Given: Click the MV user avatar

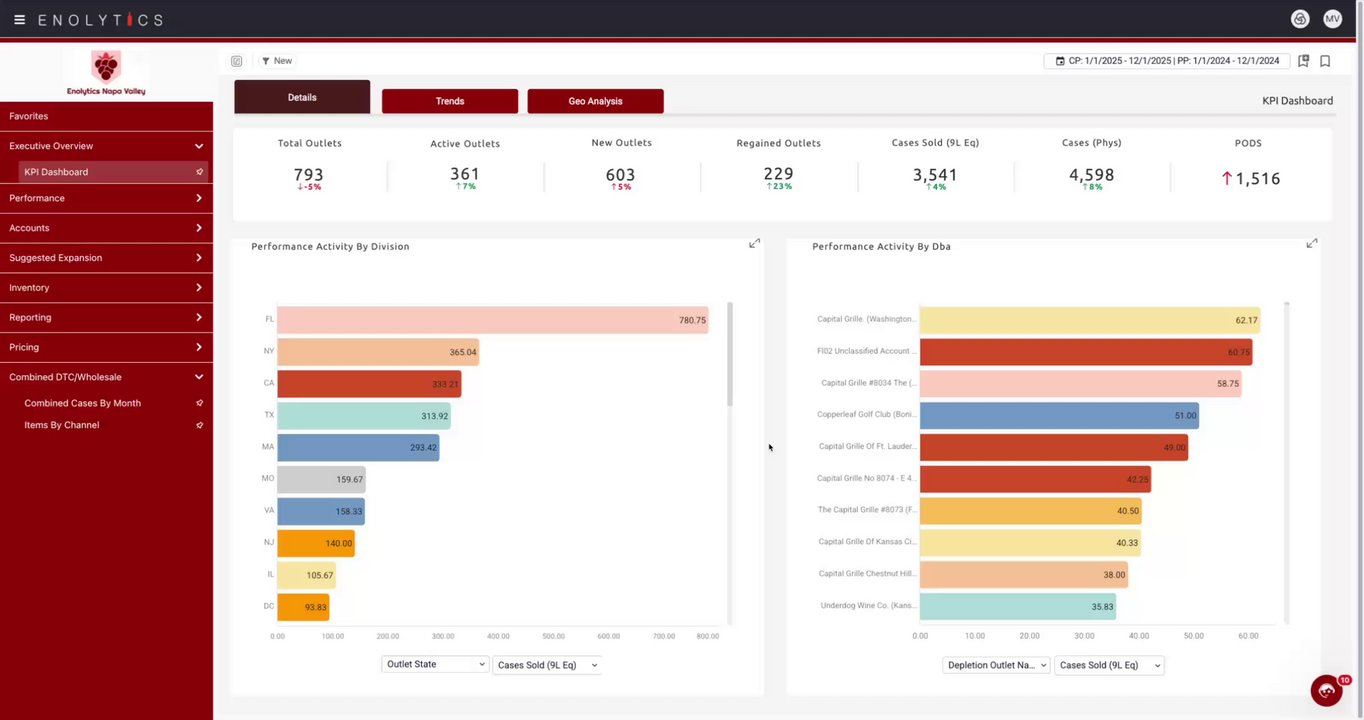Looking at the screenshot, I should 1332,19.
